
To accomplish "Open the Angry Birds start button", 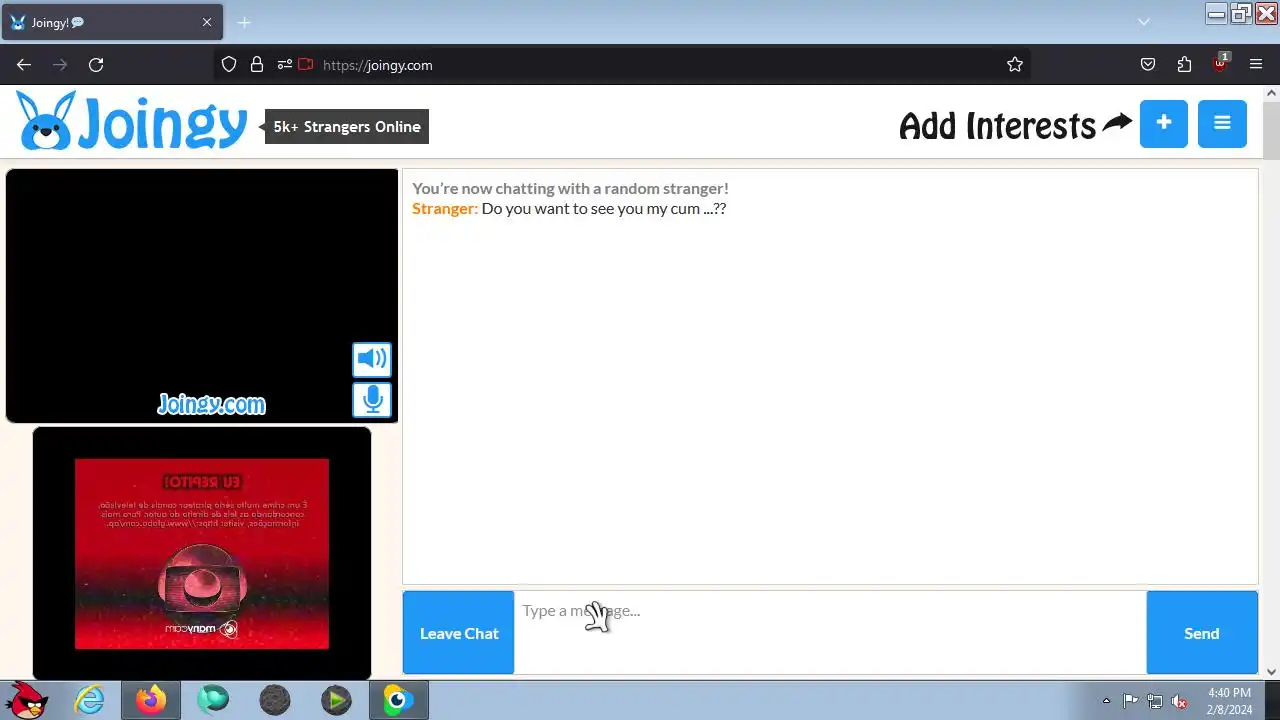I will click(x=27, y=701).
